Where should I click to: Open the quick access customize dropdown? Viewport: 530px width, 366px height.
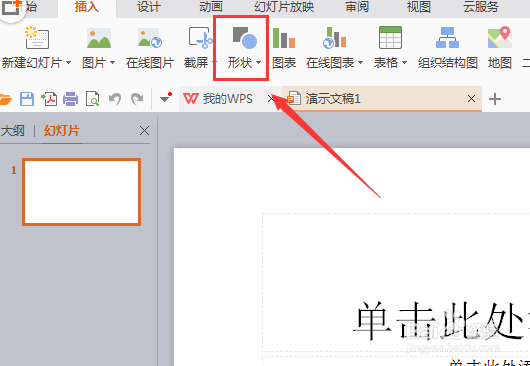(166, 98)
